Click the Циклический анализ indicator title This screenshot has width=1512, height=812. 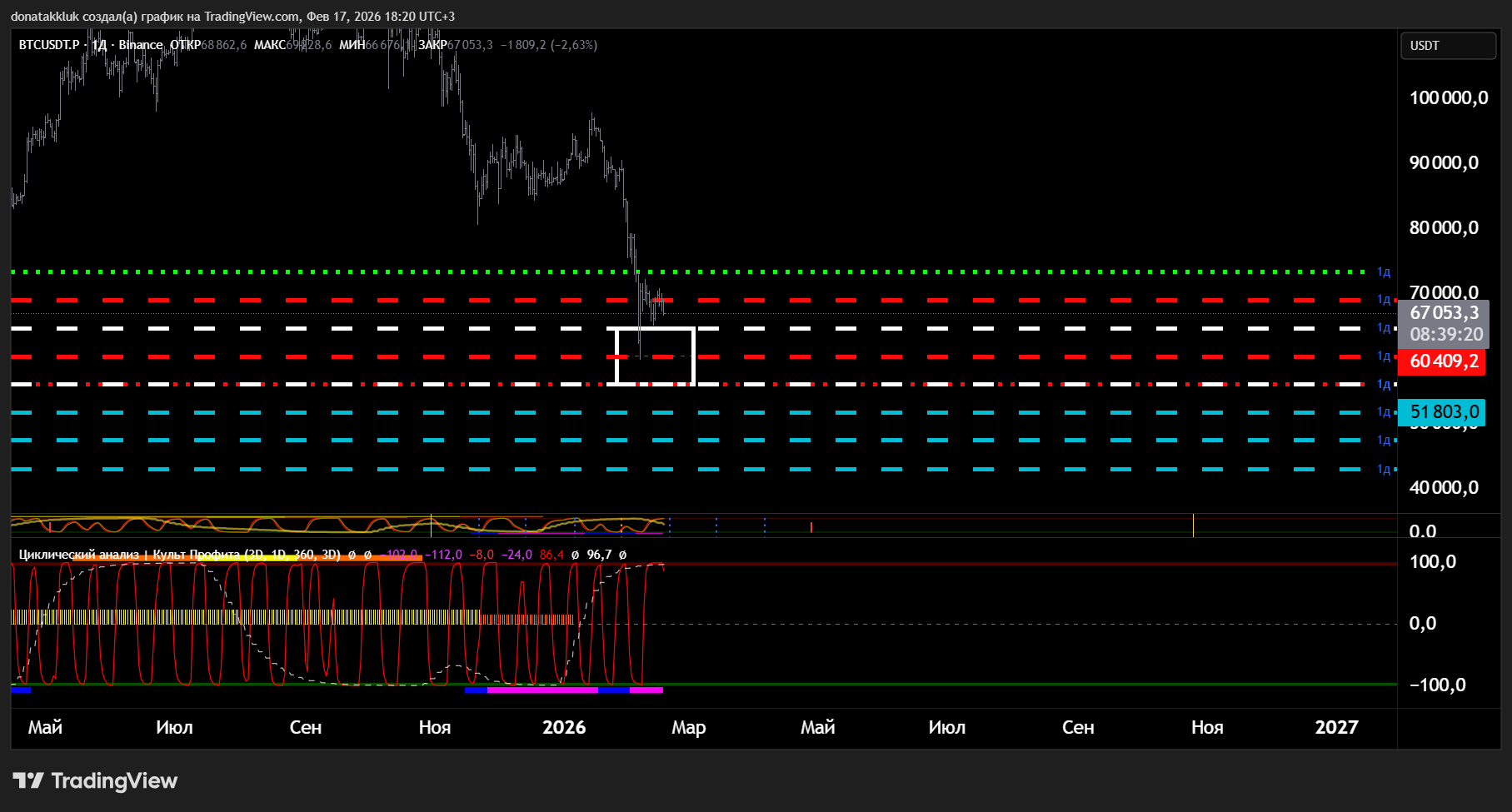point(79,555)
